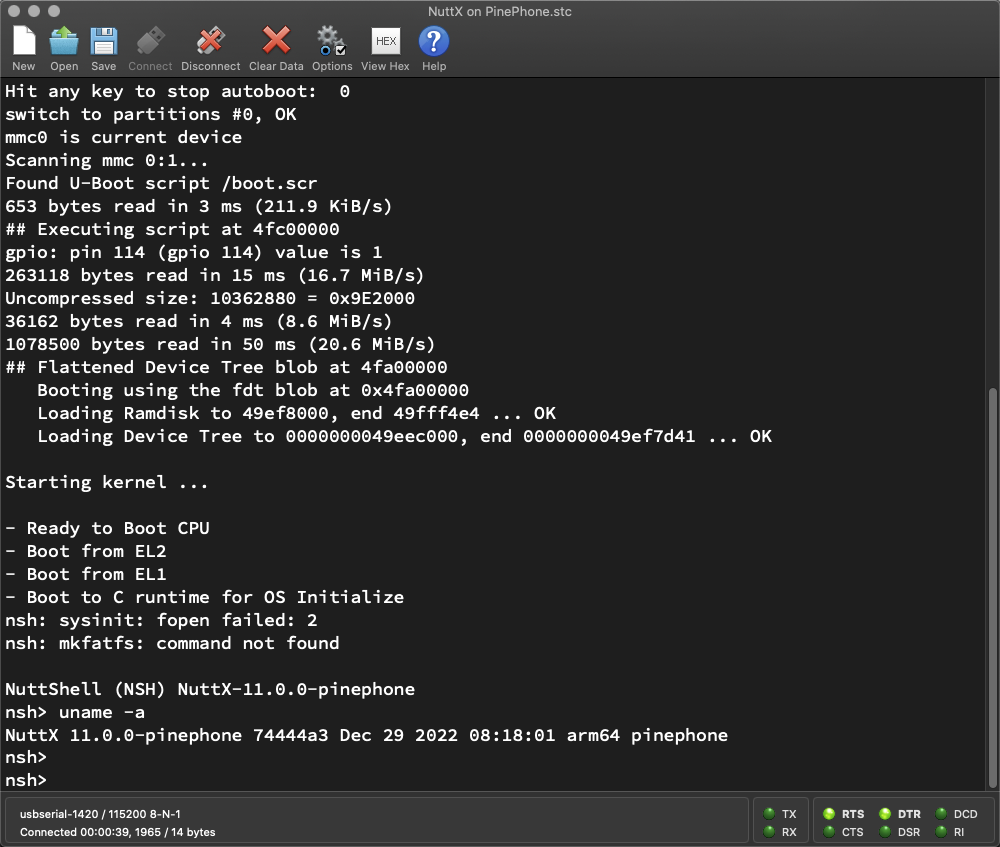Click the DSR status LED
Image resolution: width=1000 pixels, height=847 pixels.
pyautogui.click(x=886, y=832)
